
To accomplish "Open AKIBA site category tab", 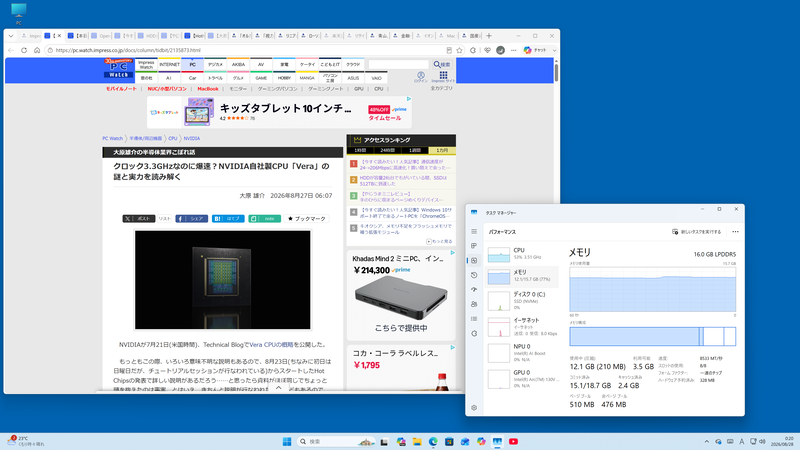I will 238,65.
